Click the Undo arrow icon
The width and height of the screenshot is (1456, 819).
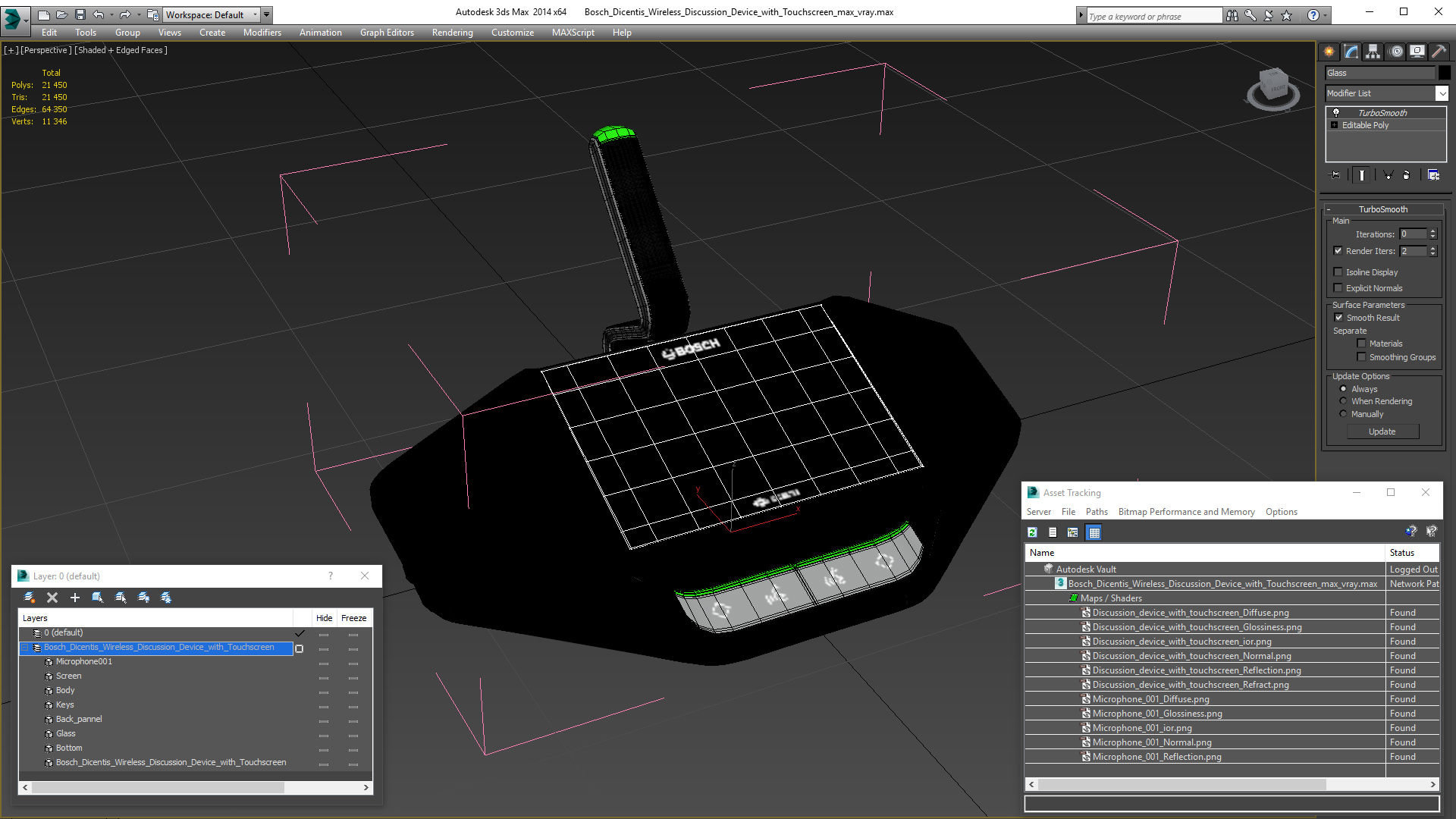[x=99, y=14]
